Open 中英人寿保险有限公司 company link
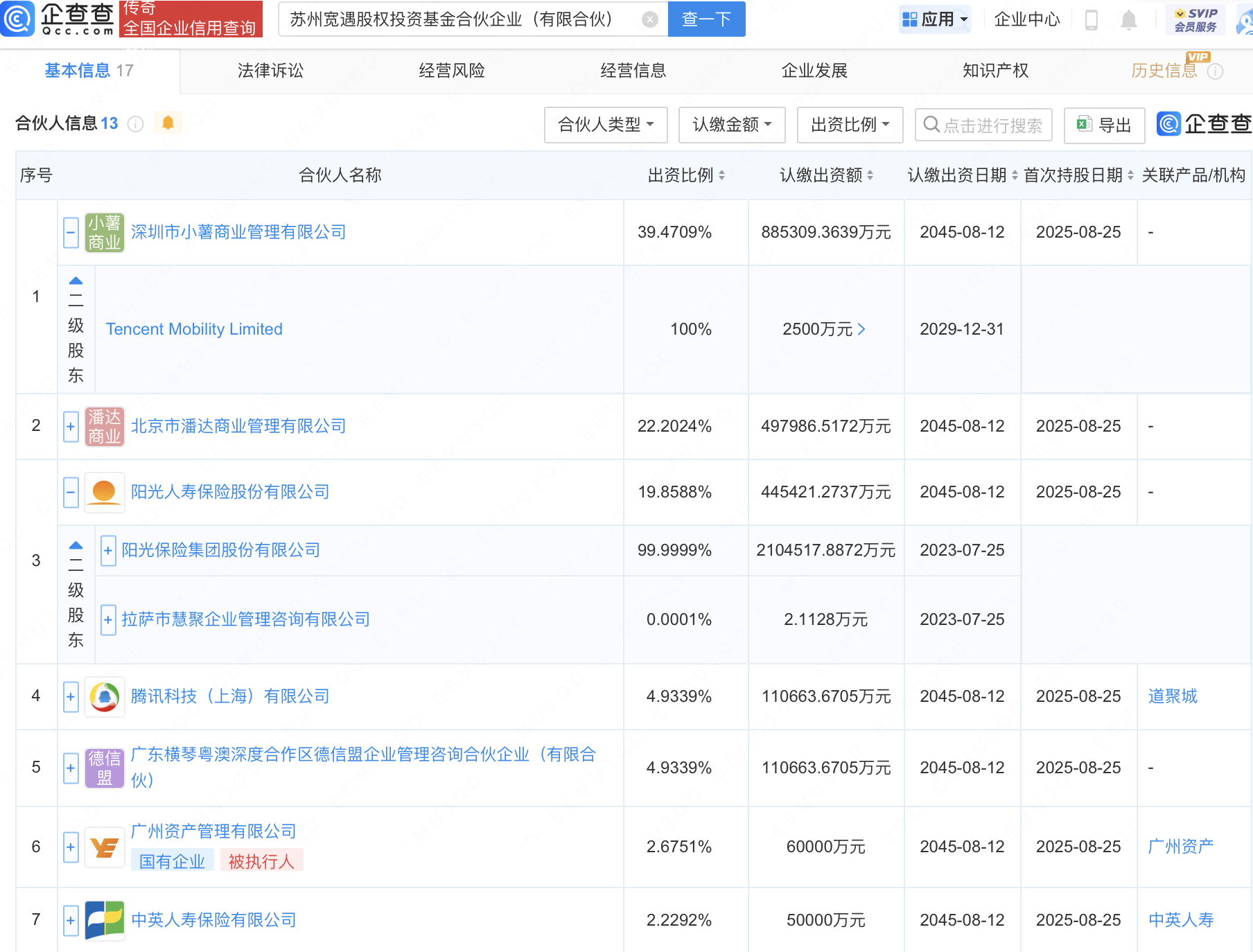 [213, 920]
